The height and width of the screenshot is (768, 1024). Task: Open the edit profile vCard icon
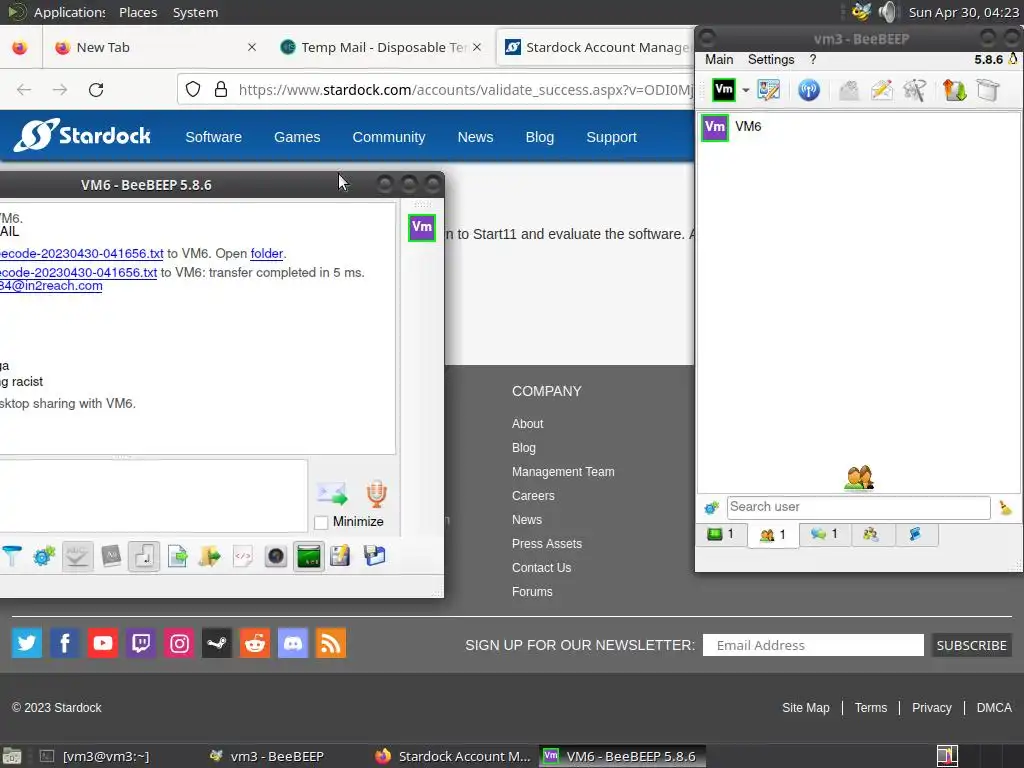point(769,90)
